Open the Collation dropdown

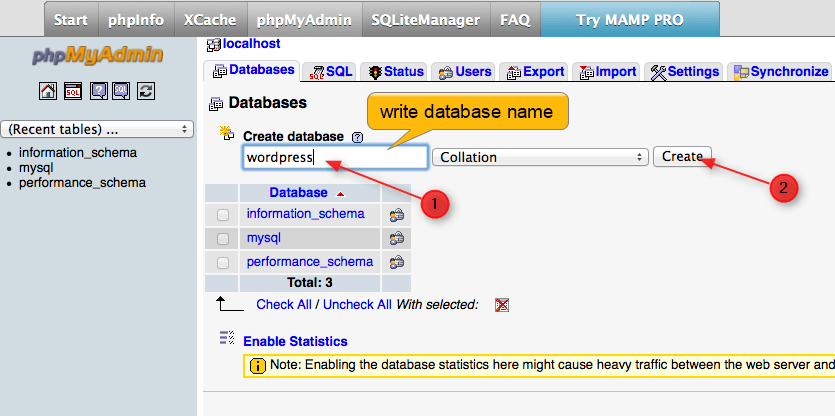click(540, 157)
